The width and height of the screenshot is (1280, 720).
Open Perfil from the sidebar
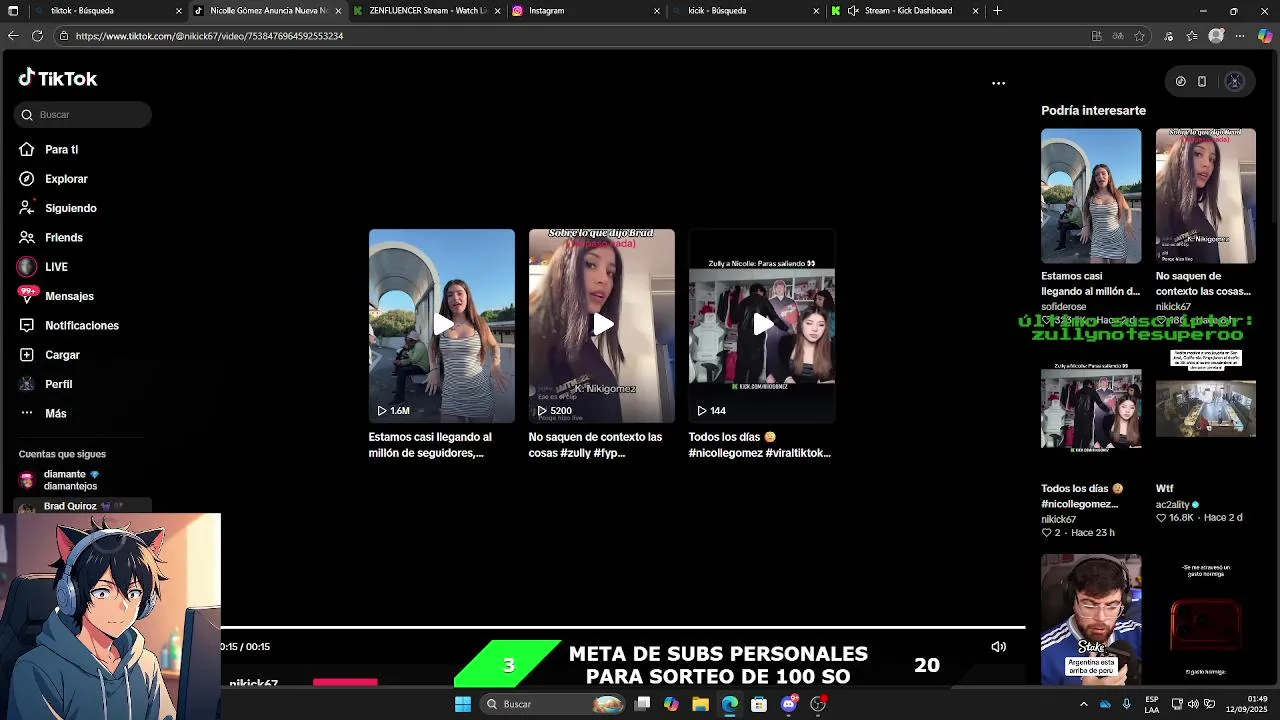coord(58,384)
